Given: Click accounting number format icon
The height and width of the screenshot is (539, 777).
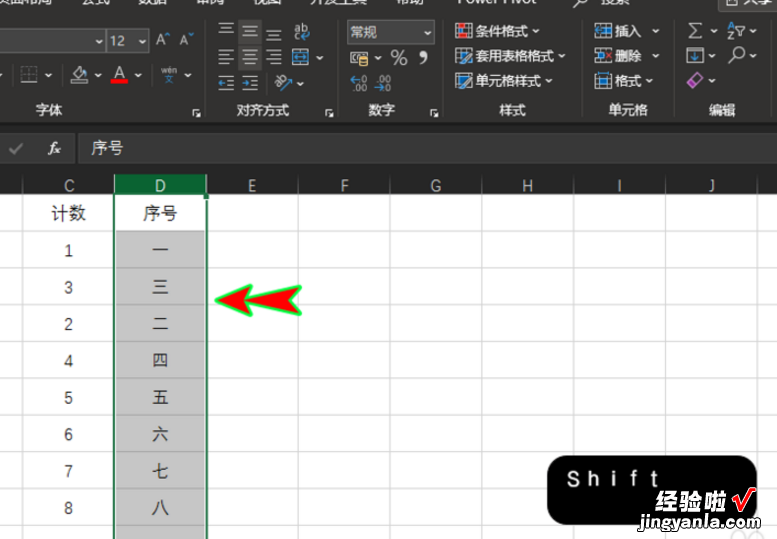Looking at the screenshot, I should pos(359,58).
